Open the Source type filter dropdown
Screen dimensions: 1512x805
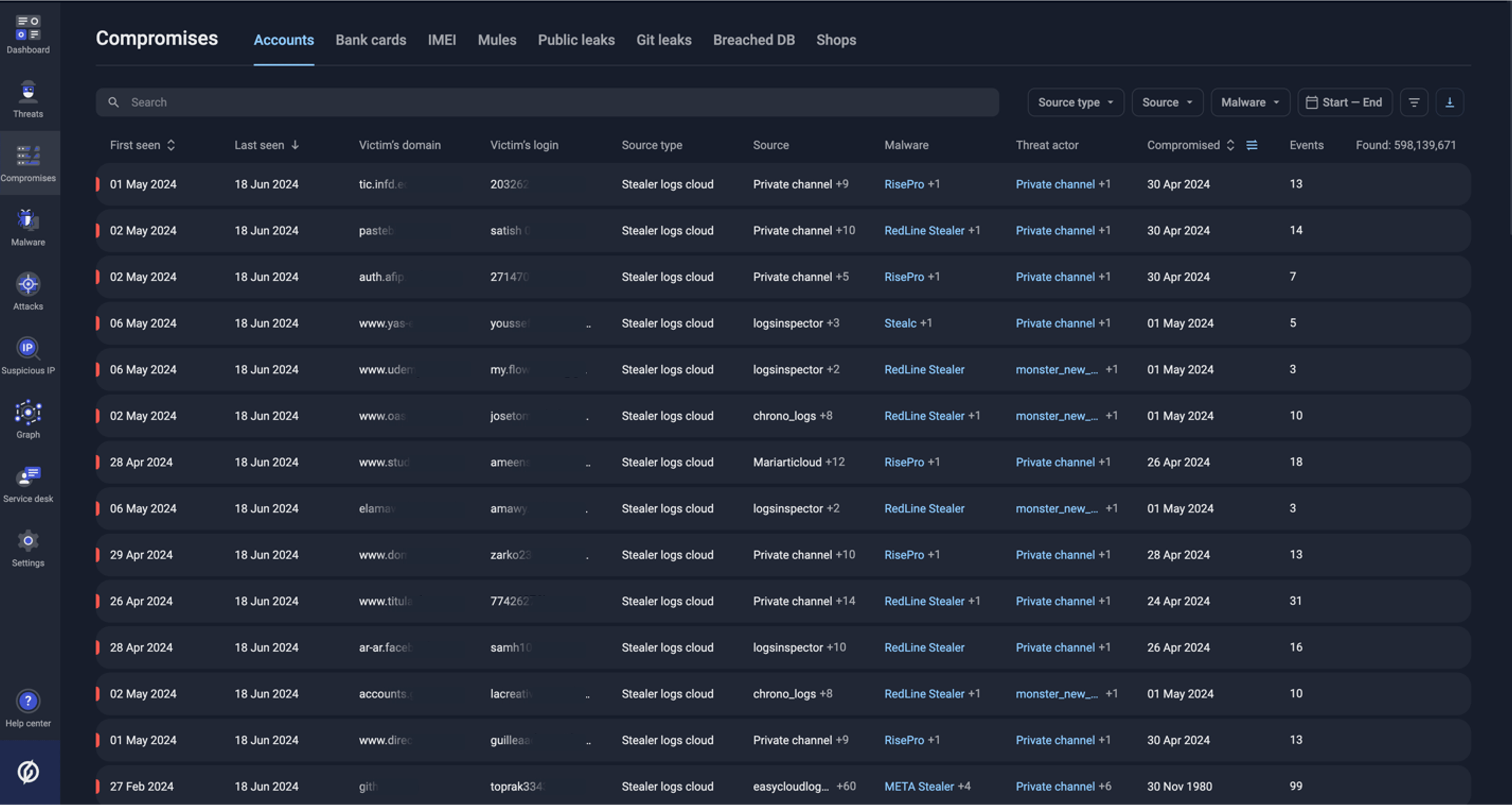(1075, 101)
